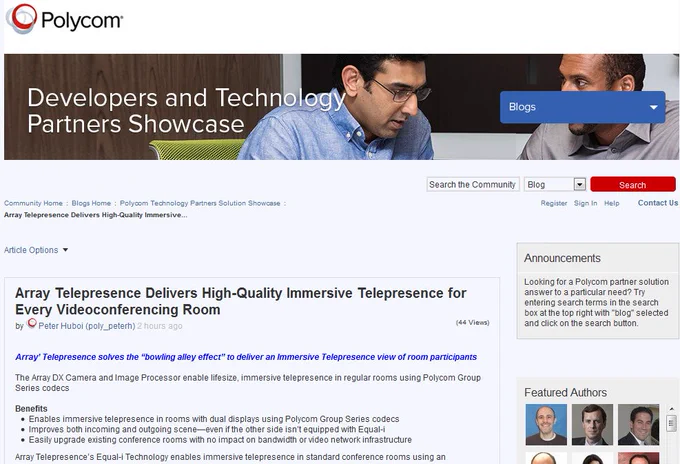
Task: Click the (44 Views) counter text
Action: click(x=472, y=322)
